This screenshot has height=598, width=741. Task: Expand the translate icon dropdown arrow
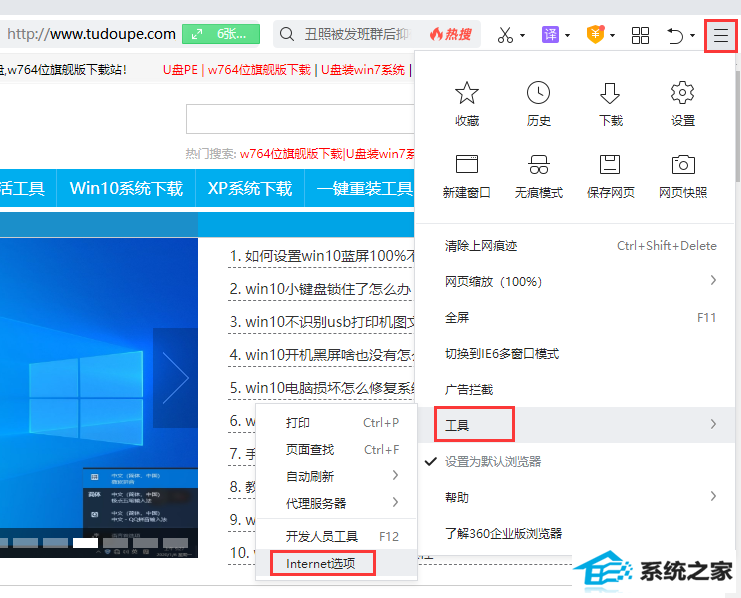[x=568, y=35]
